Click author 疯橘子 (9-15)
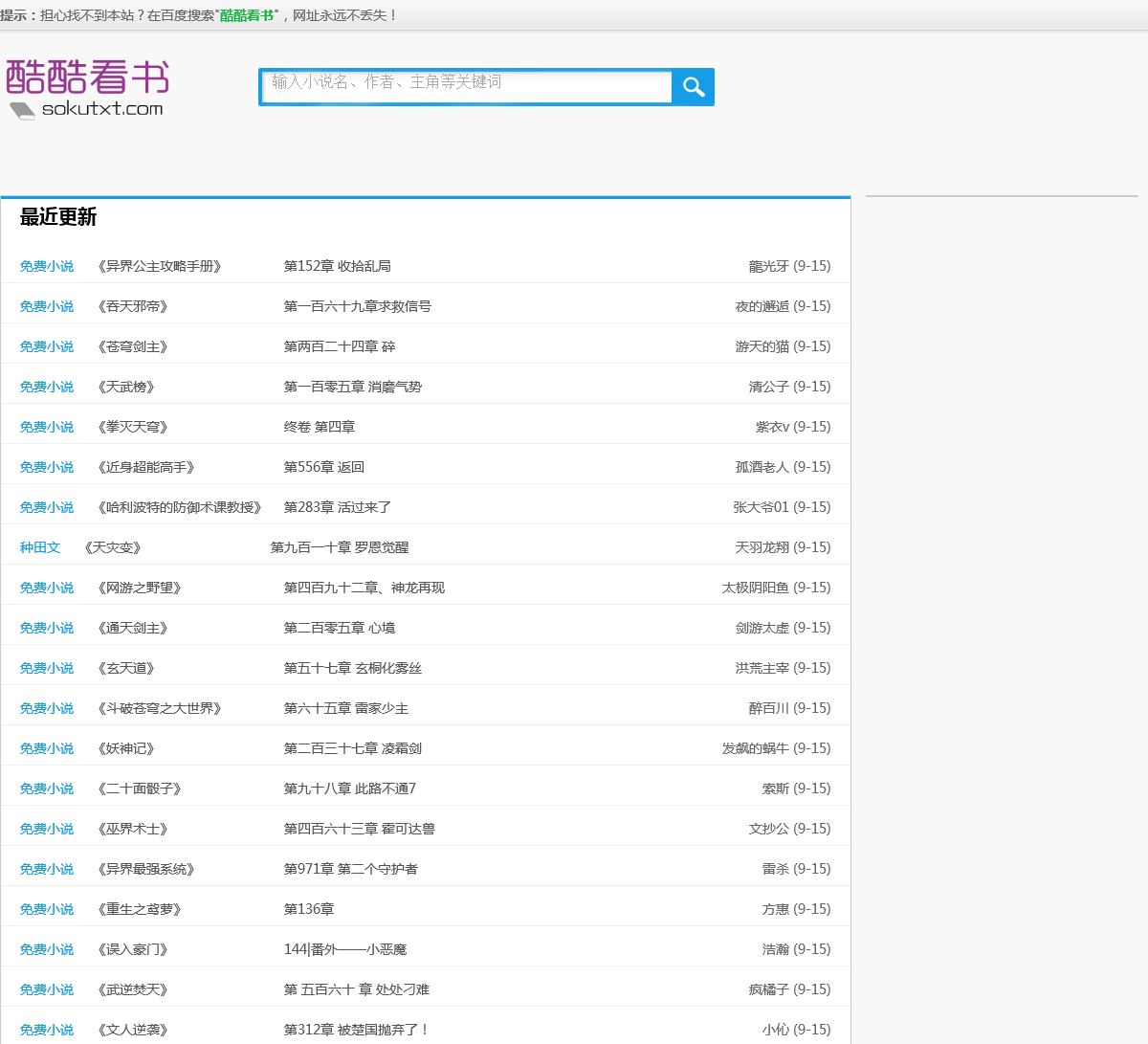Image resolution: width=1148 pixels, height=1044 pixels. coord(790,989)
